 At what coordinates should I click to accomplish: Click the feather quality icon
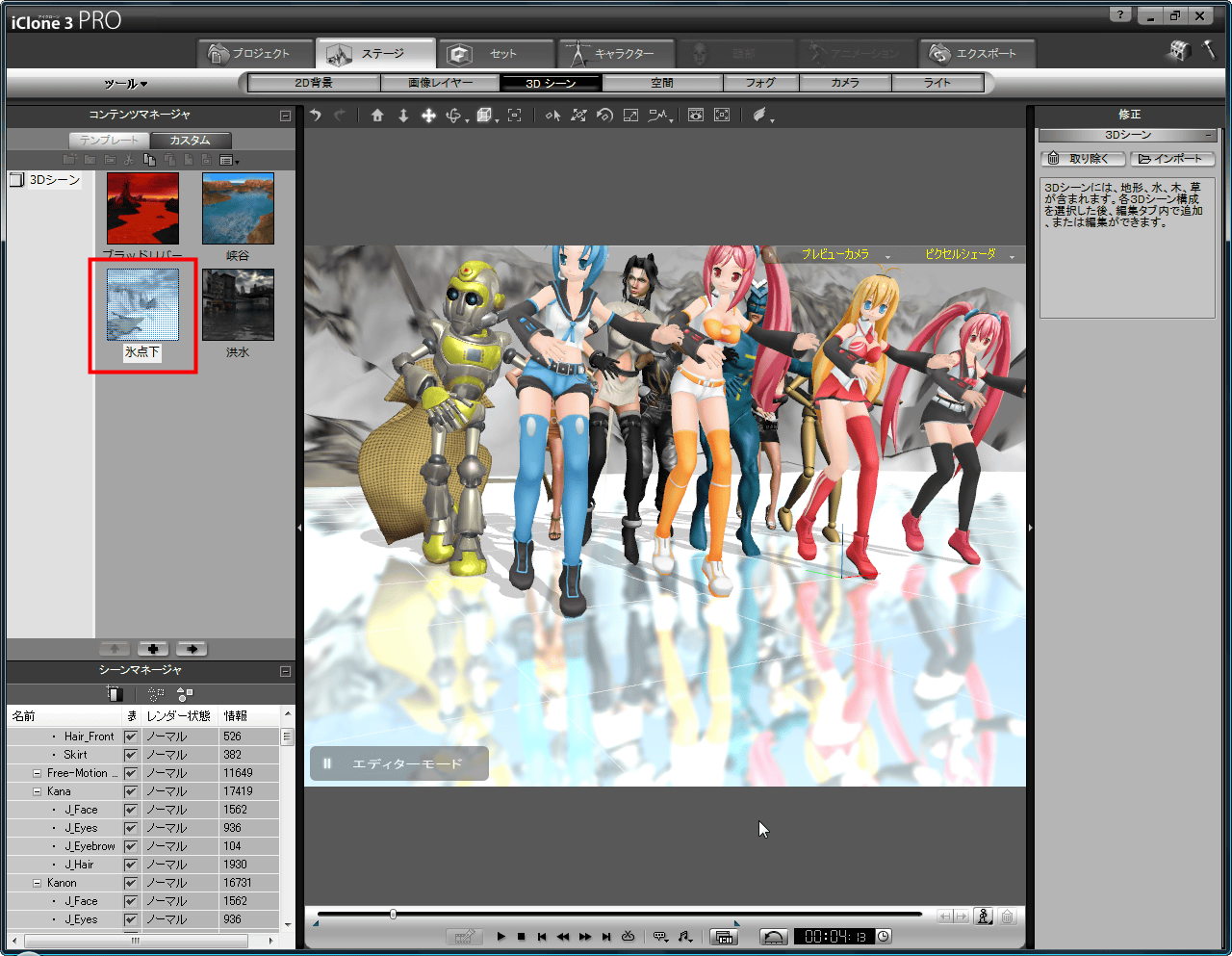760,116
